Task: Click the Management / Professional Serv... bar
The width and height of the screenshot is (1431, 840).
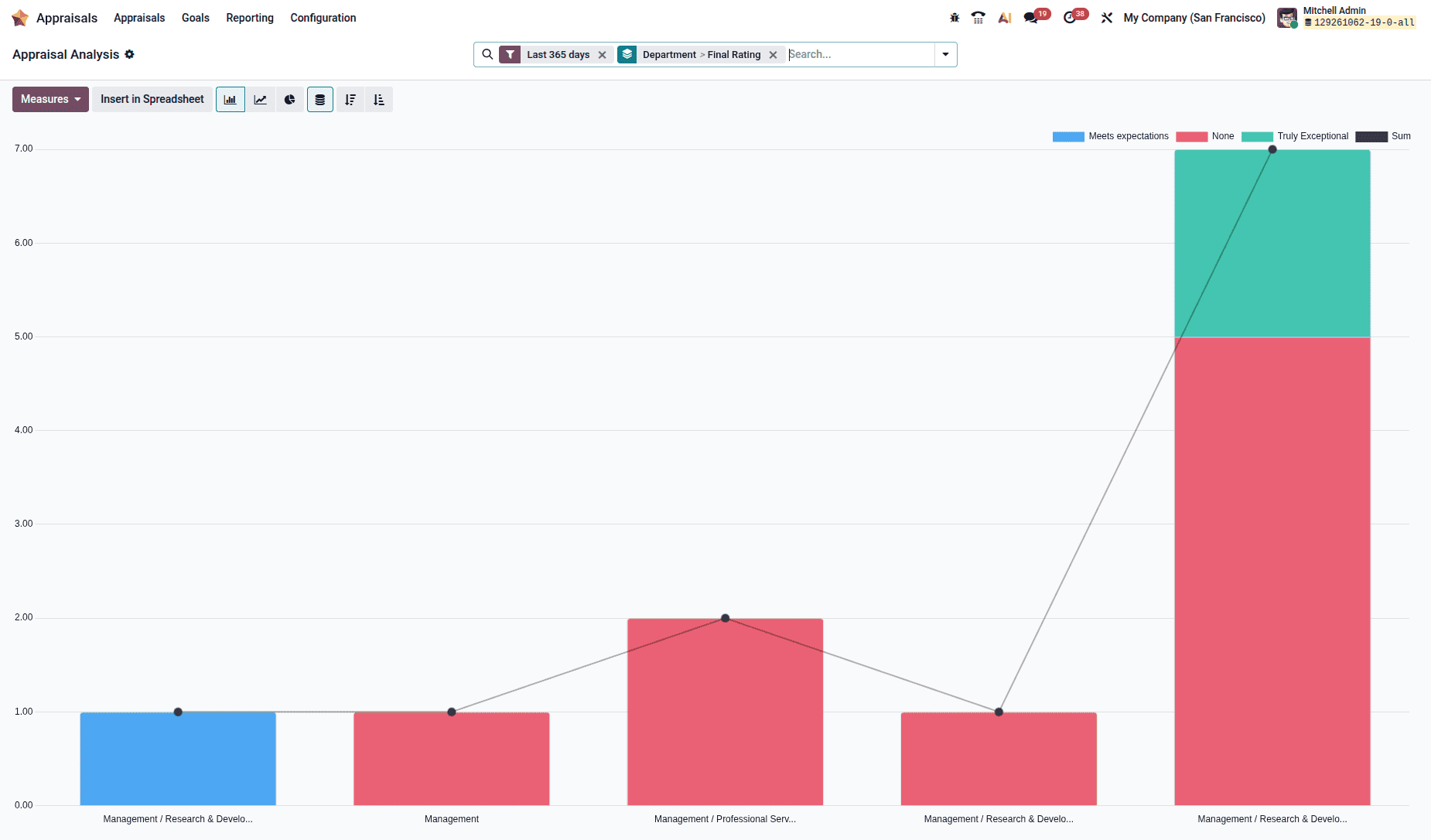Action: coord(725,712)
